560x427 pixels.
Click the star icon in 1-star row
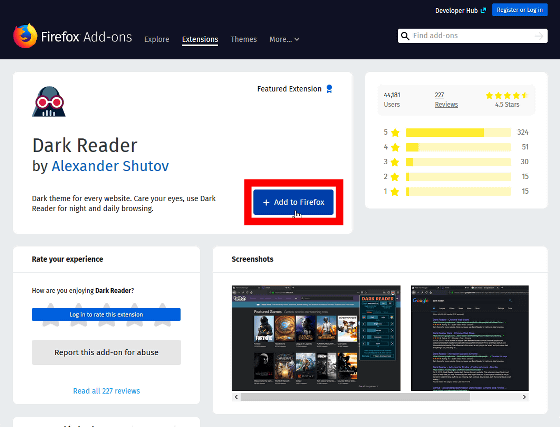pyautogui.click(x=395, y=192)
